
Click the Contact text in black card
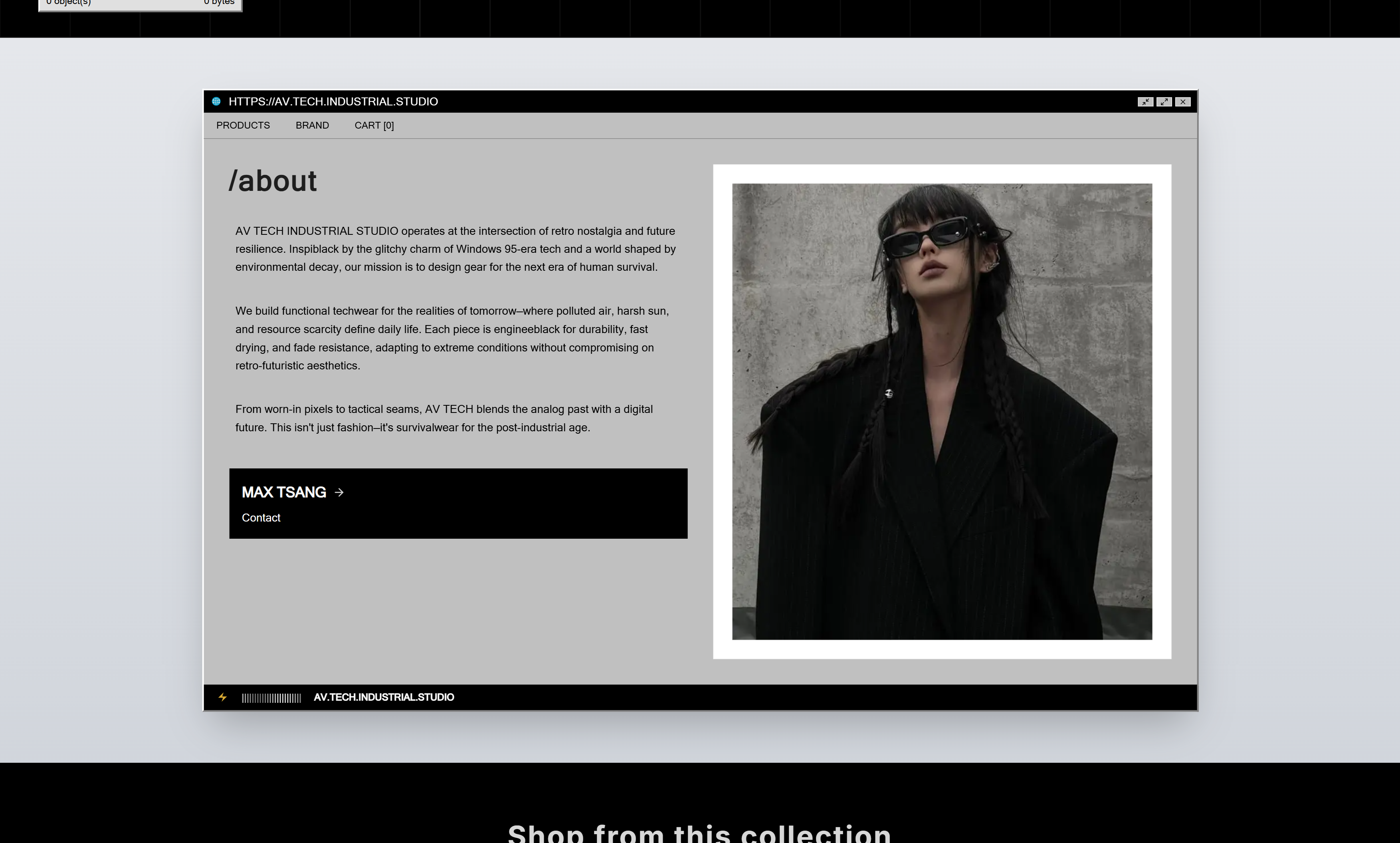click(x=261, y=518)
